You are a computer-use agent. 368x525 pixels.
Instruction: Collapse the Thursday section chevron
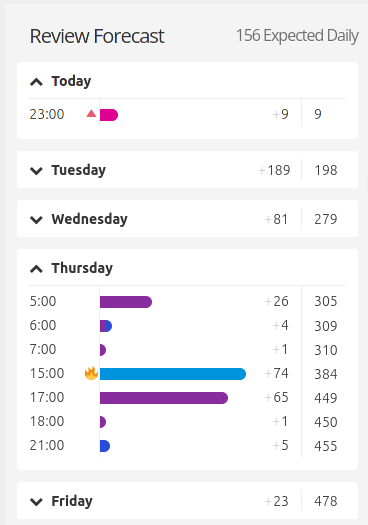(36, 269)
